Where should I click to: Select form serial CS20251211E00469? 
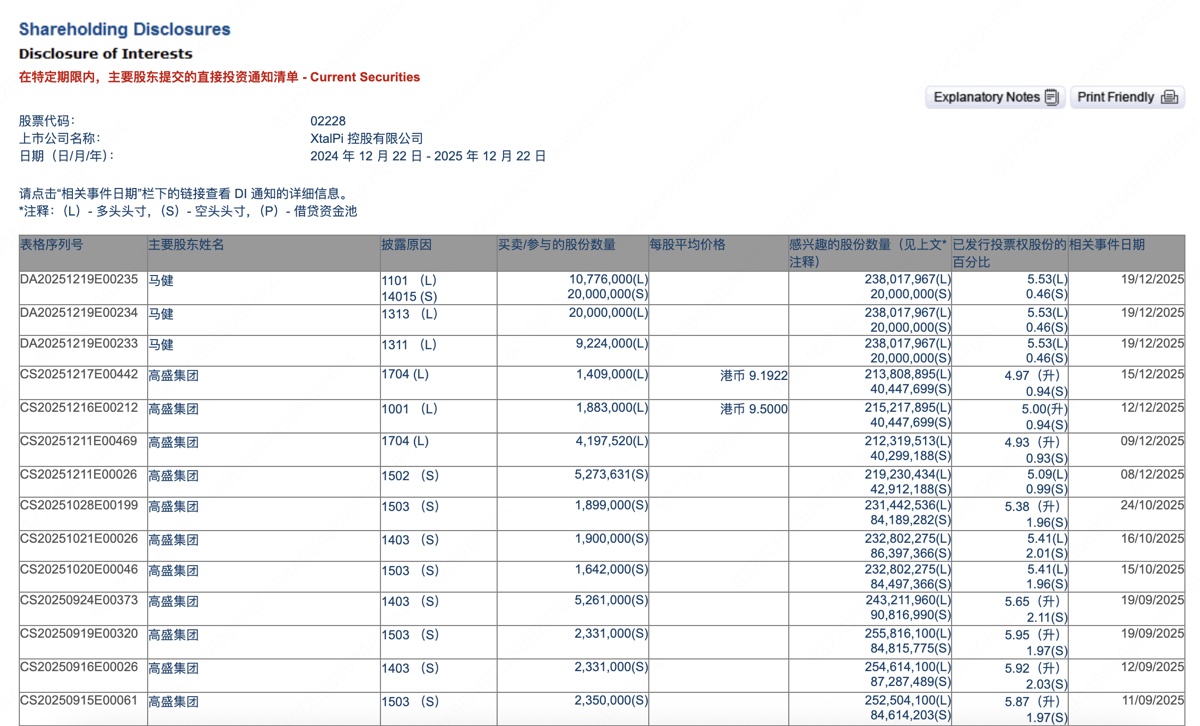79,442
